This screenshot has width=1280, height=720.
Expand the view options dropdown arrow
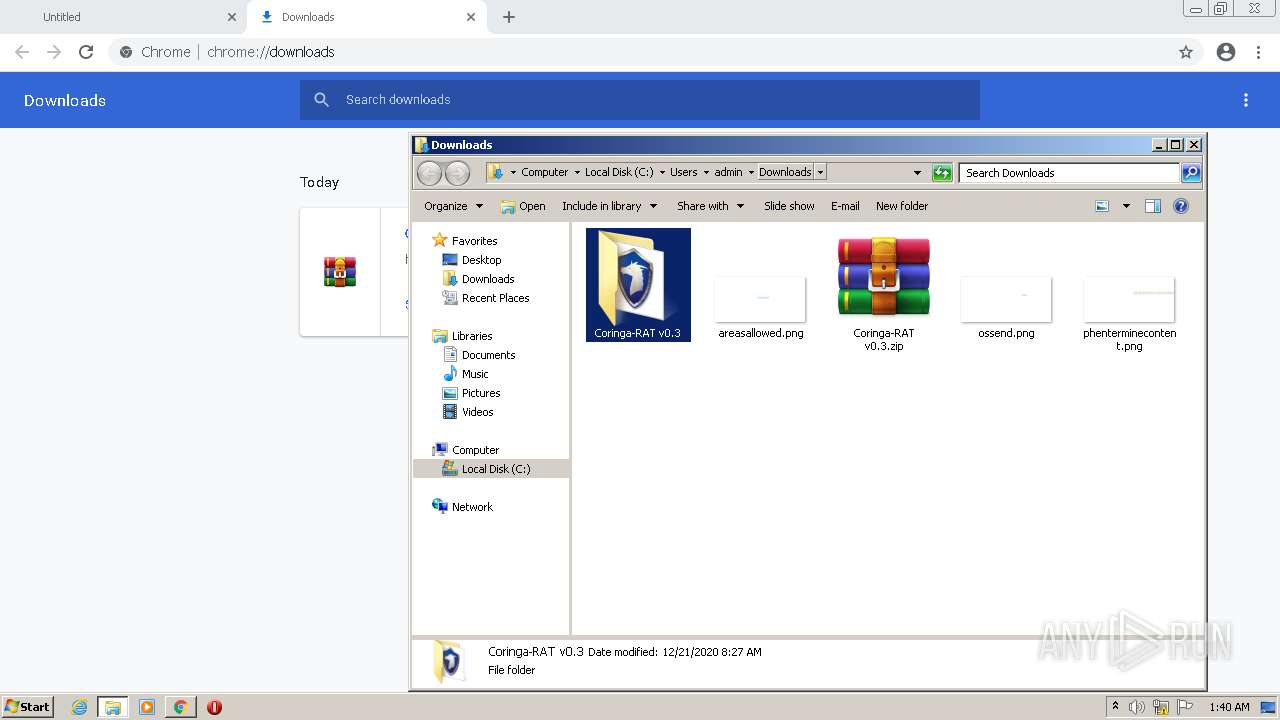point(1126,206)
